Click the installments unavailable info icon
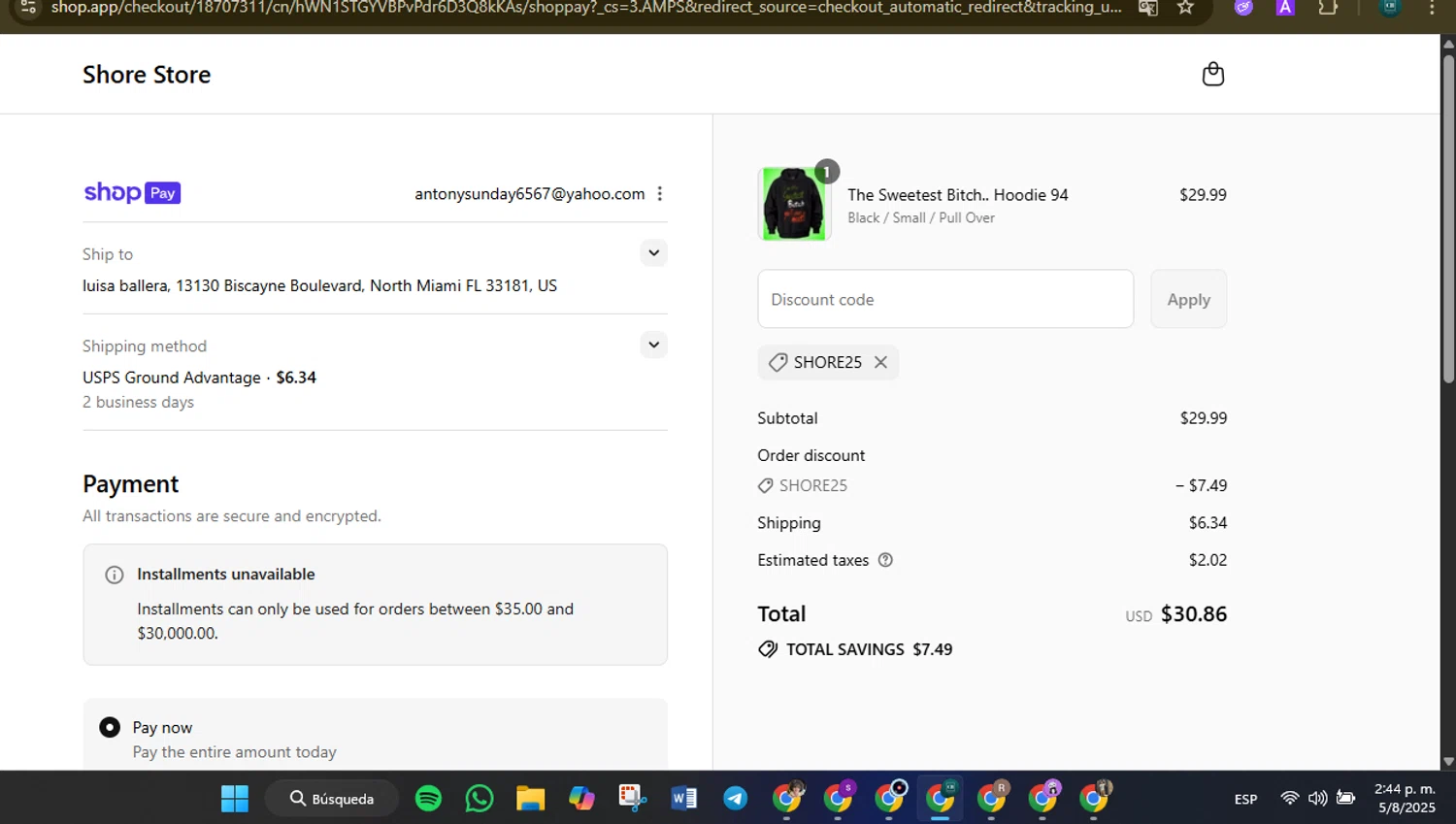The width and height of the screenshot is (1456, 824). (115, 575)
